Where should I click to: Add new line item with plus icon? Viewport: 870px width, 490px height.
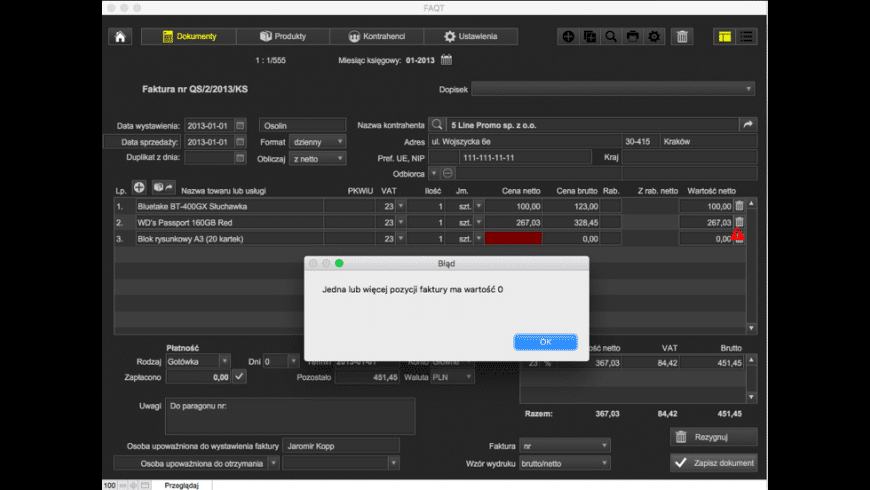140,188
